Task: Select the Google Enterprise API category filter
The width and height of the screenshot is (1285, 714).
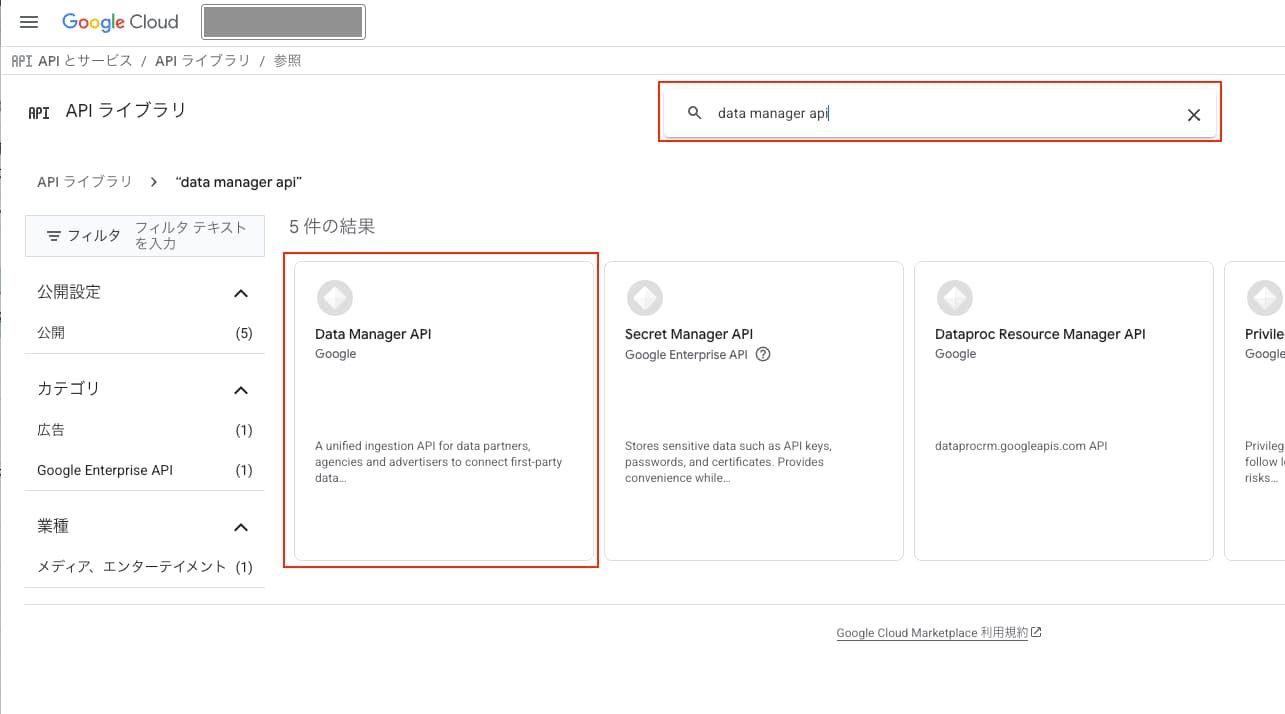Action: pos(144,470)
